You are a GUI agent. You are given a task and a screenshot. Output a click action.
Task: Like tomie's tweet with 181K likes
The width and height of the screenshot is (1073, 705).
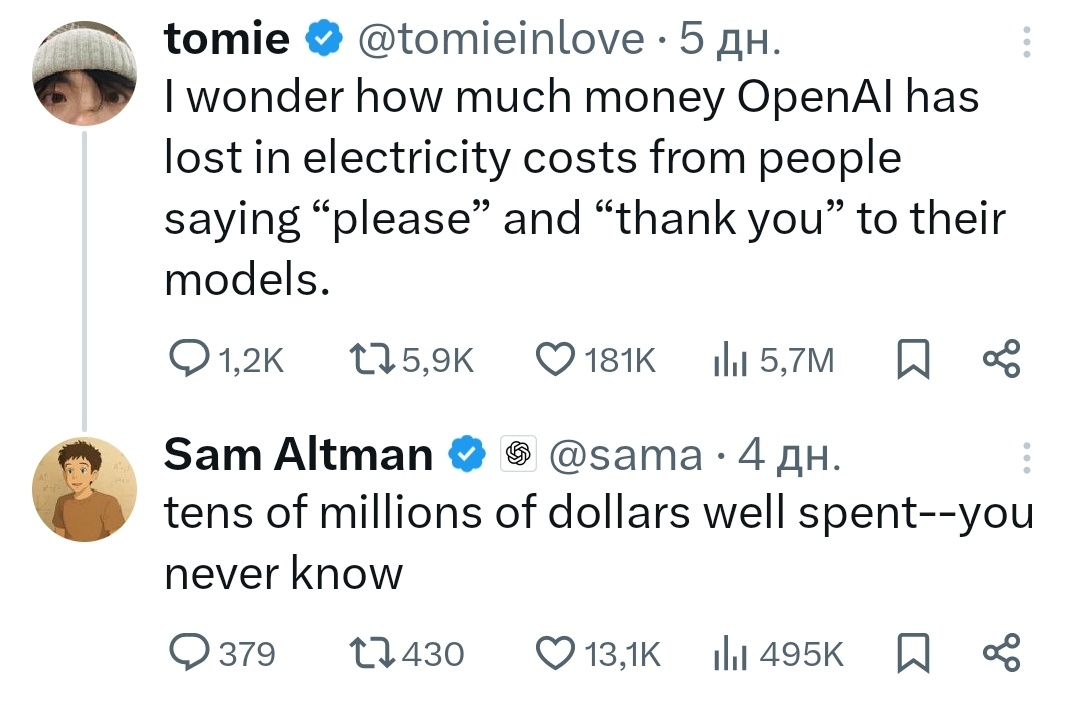click(x=556, y=360)
